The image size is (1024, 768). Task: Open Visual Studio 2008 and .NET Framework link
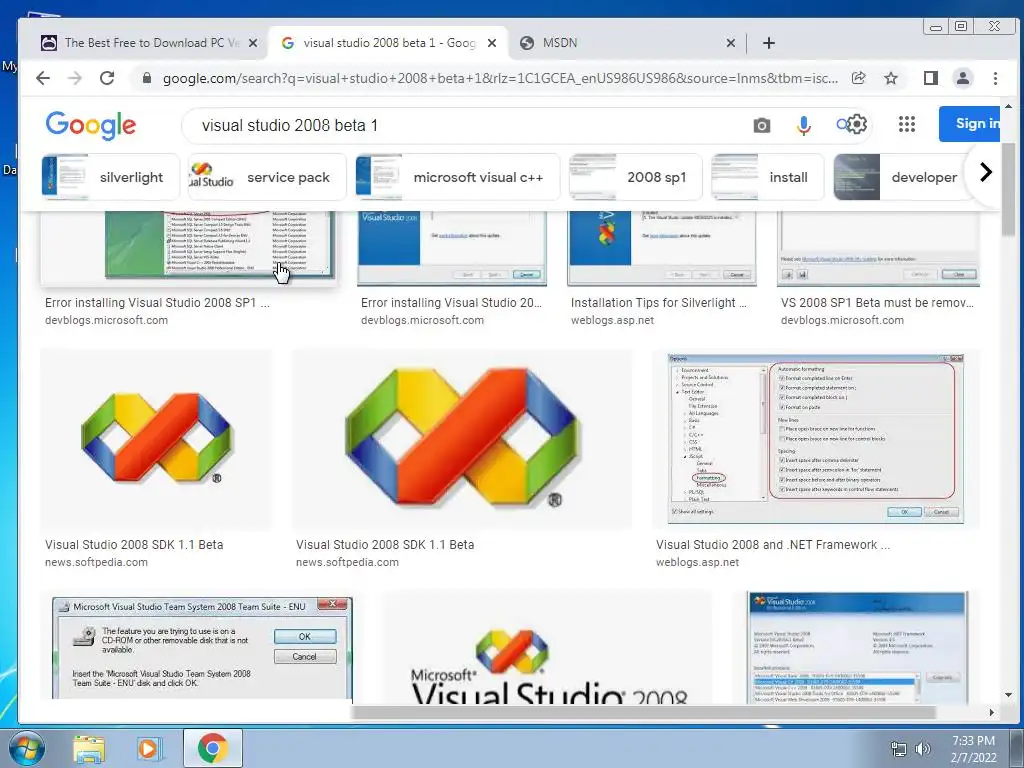click(773, 545)
